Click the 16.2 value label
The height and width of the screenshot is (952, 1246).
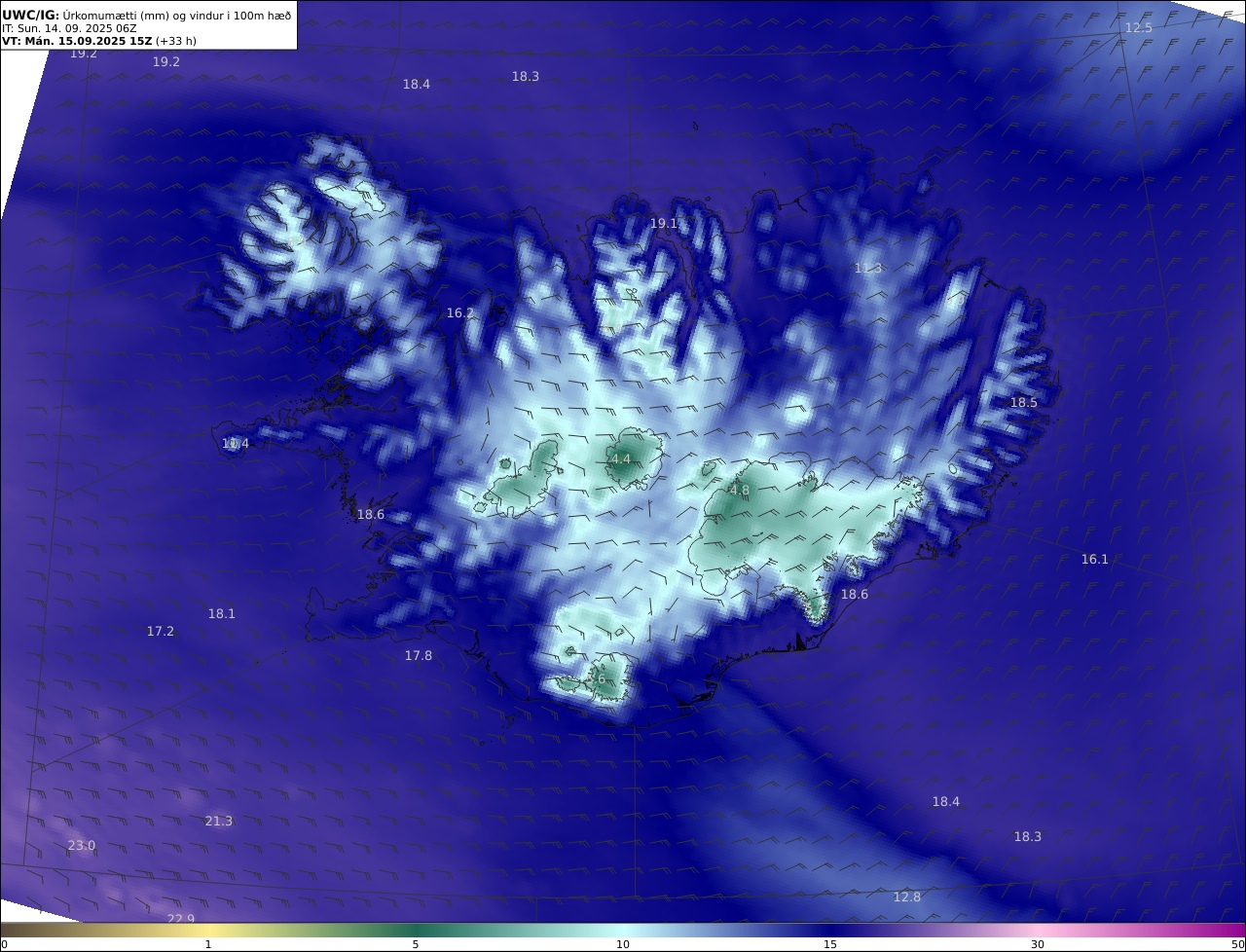click(460, 313)
